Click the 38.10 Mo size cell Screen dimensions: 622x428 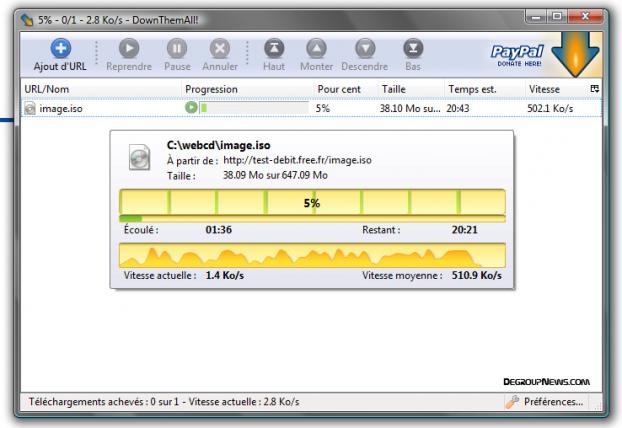click(410, 108)
